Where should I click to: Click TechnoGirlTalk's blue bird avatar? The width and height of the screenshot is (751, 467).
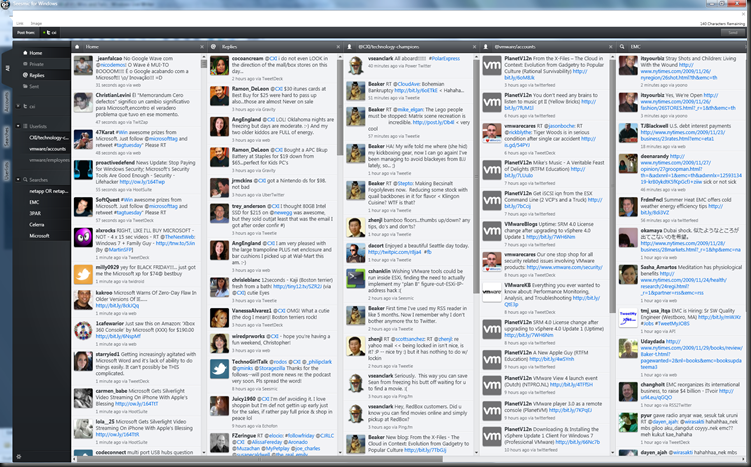coord(219,369)
